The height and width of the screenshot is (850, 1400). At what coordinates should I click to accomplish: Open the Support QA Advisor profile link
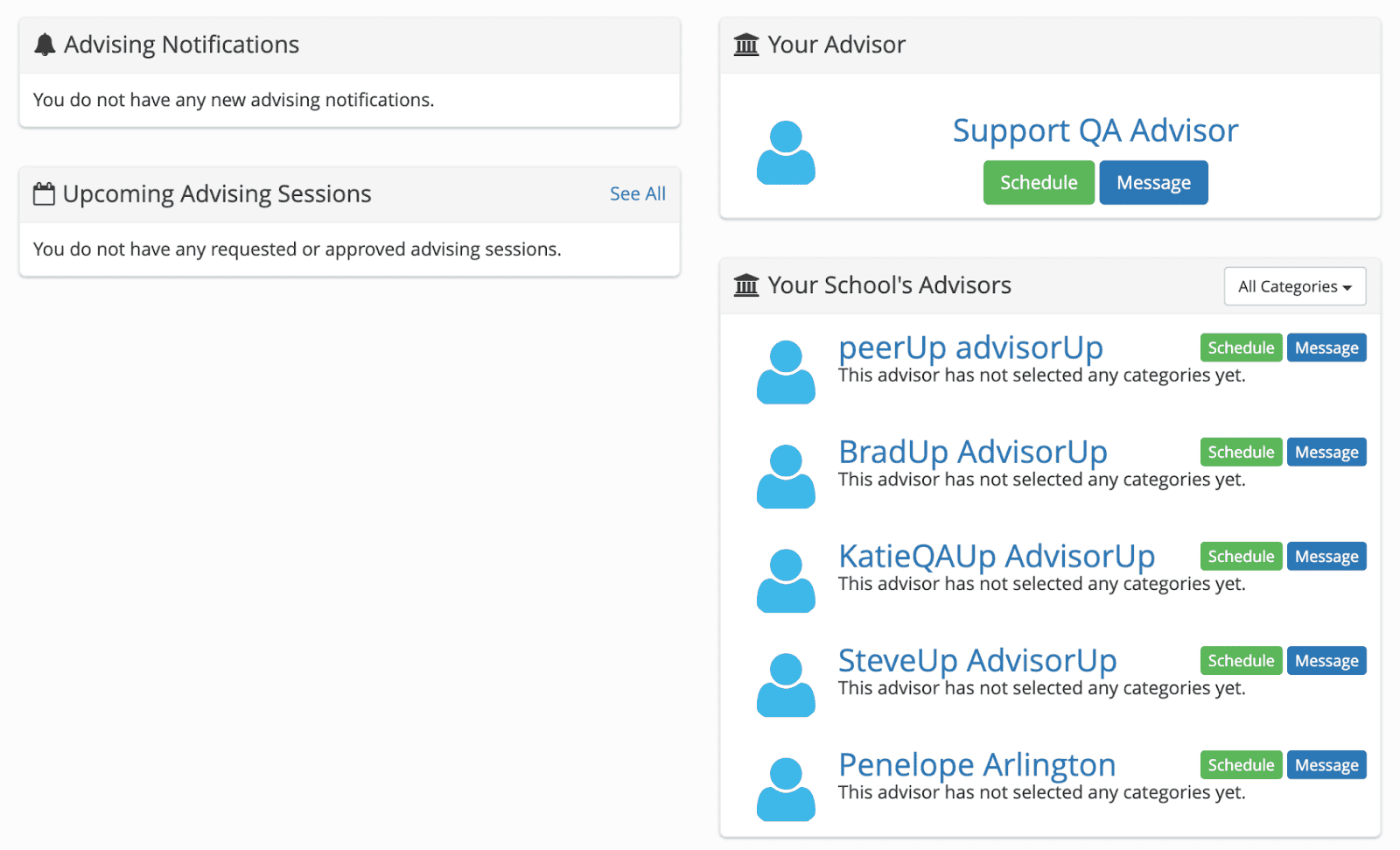(1095, 130)
